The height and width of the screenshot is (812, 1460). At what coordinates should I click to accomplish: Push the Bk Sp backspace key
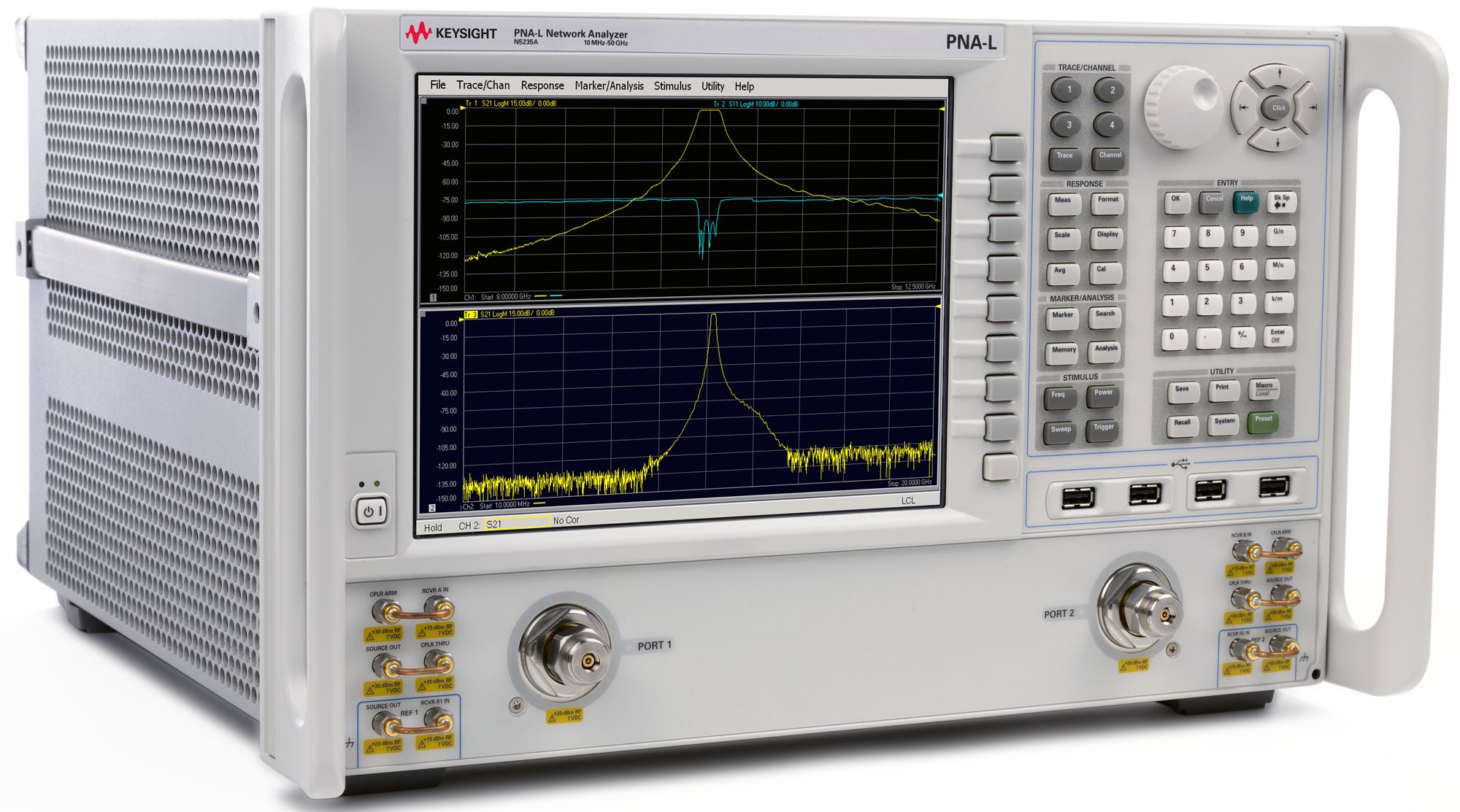point(1281,201)
